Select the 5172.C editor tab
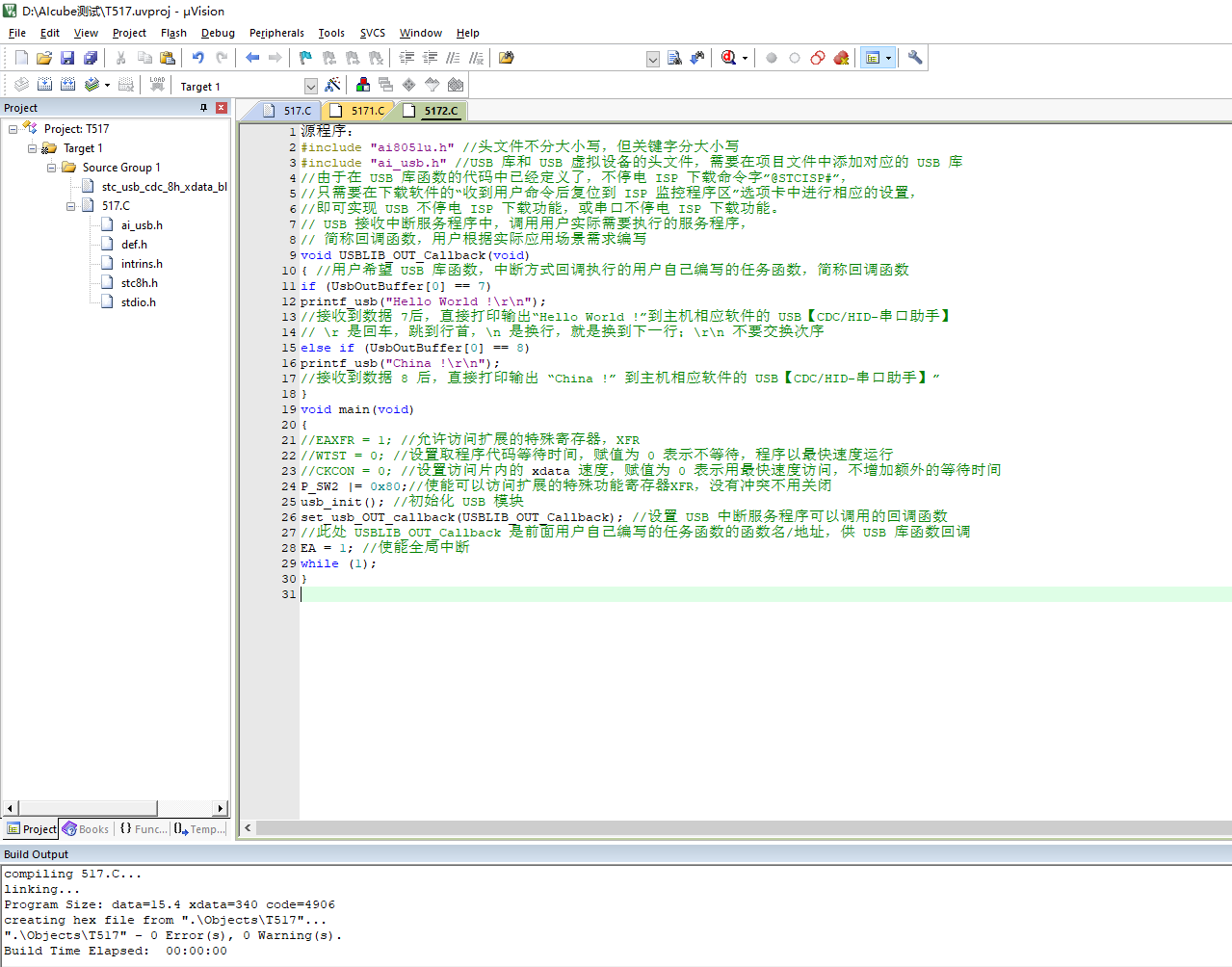This screenshot has width=1232, height=967. pyautogui.click(x=432, y=111)
